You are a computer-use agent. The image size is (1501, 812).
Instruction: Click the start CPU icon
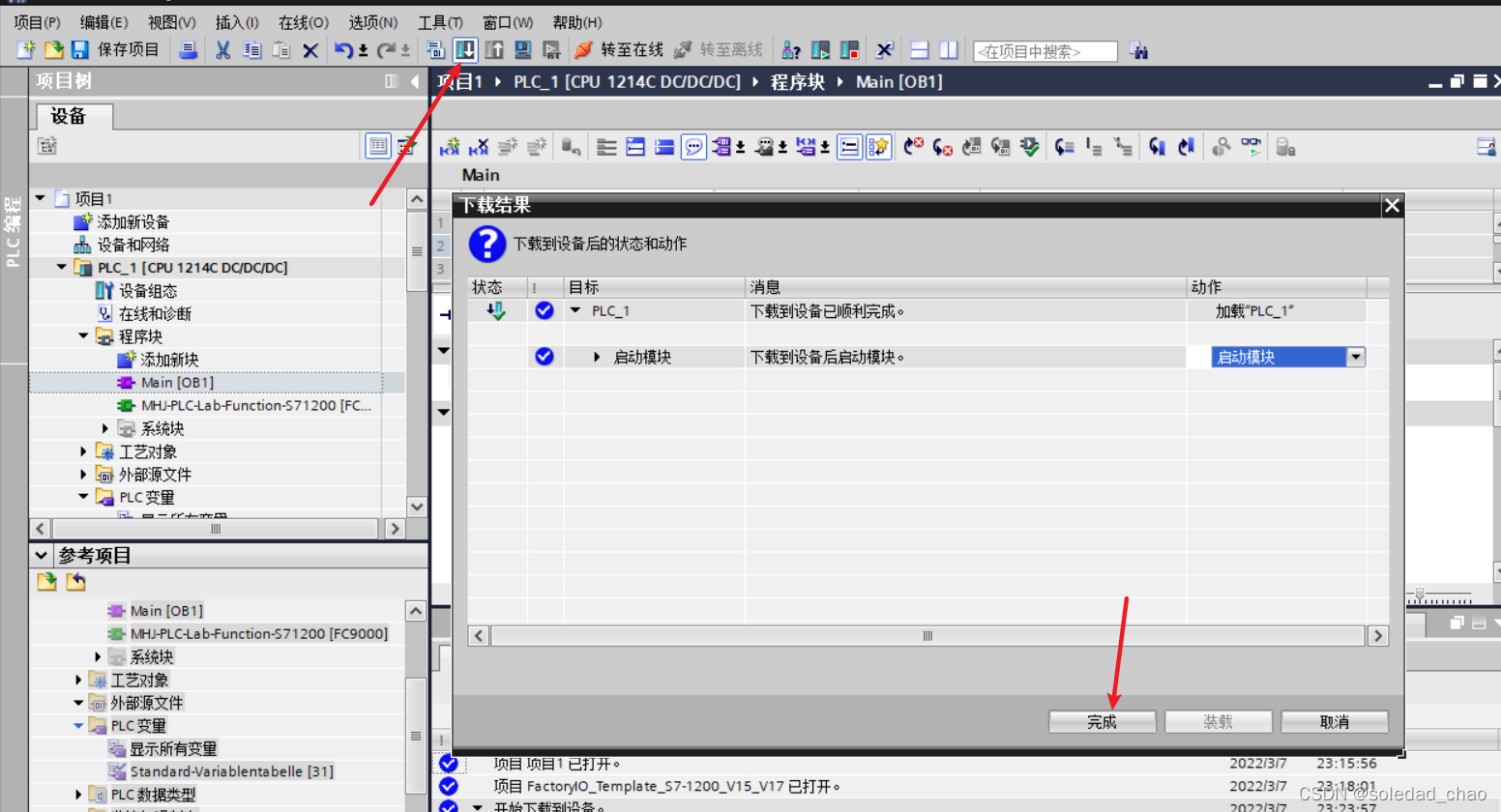coord(821,49)
